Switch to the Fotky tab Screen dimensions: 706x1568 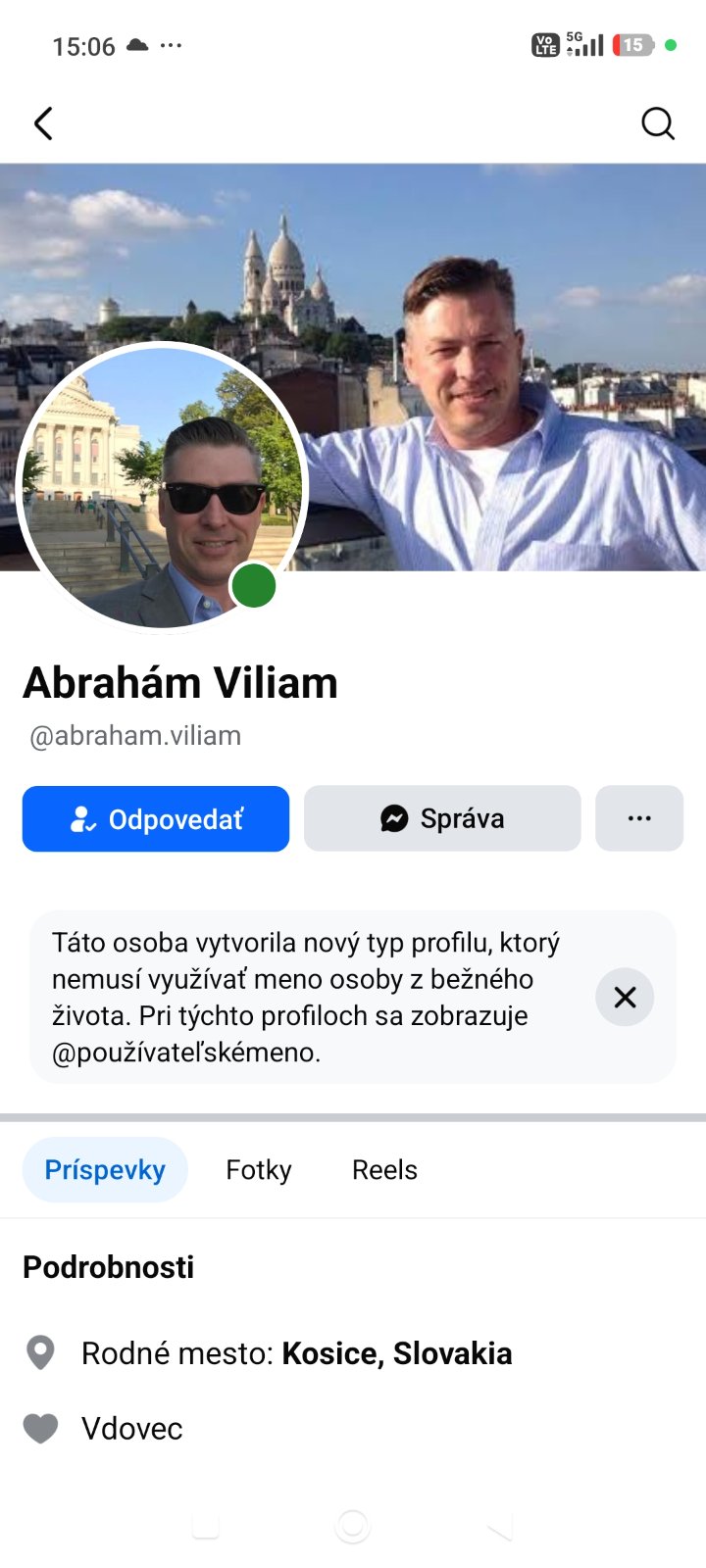pos(259,1170)
